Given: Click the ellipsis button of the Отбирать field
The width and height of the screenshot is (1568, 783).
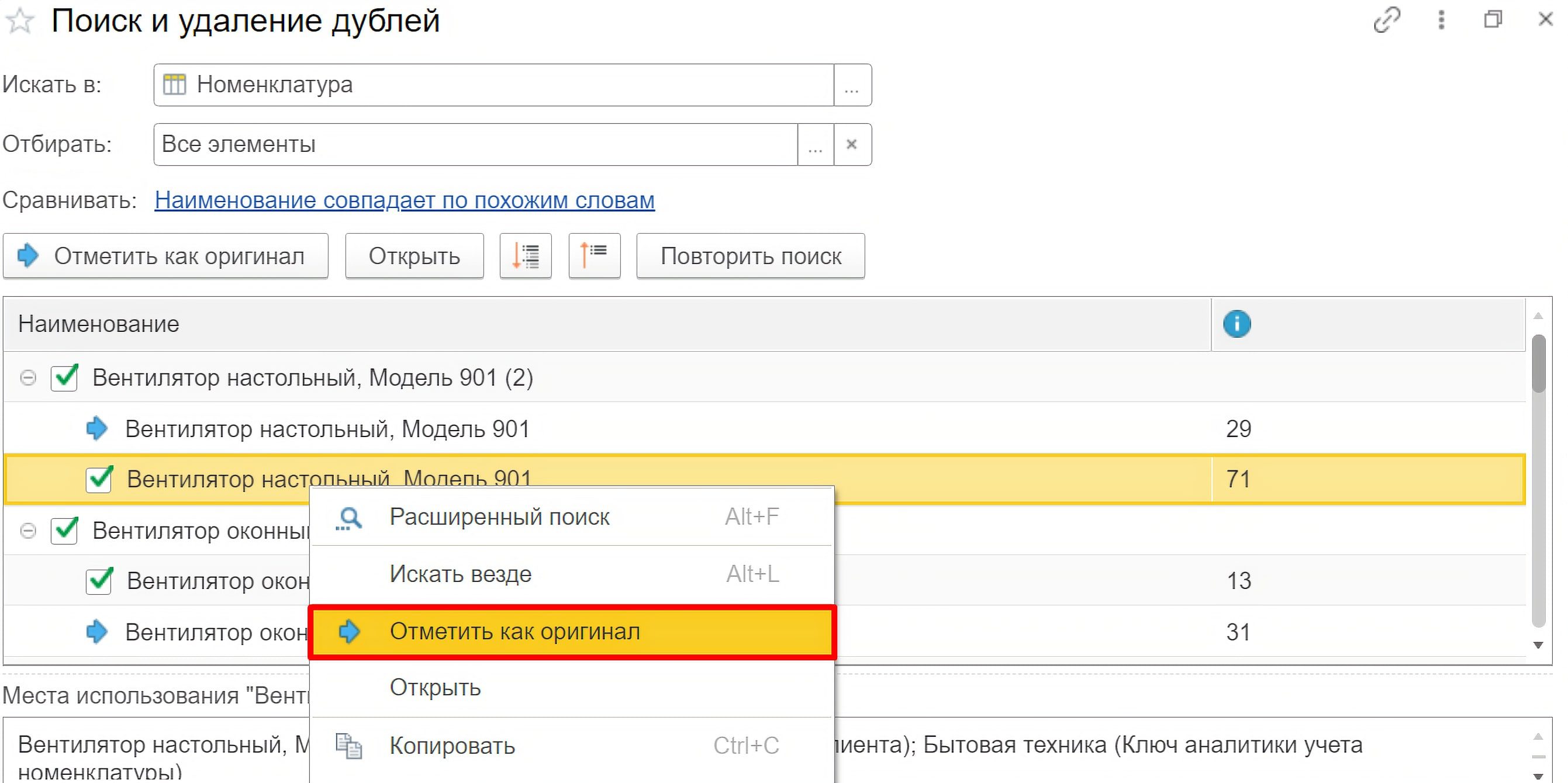Looking at the screenshot, I should 816,145.
